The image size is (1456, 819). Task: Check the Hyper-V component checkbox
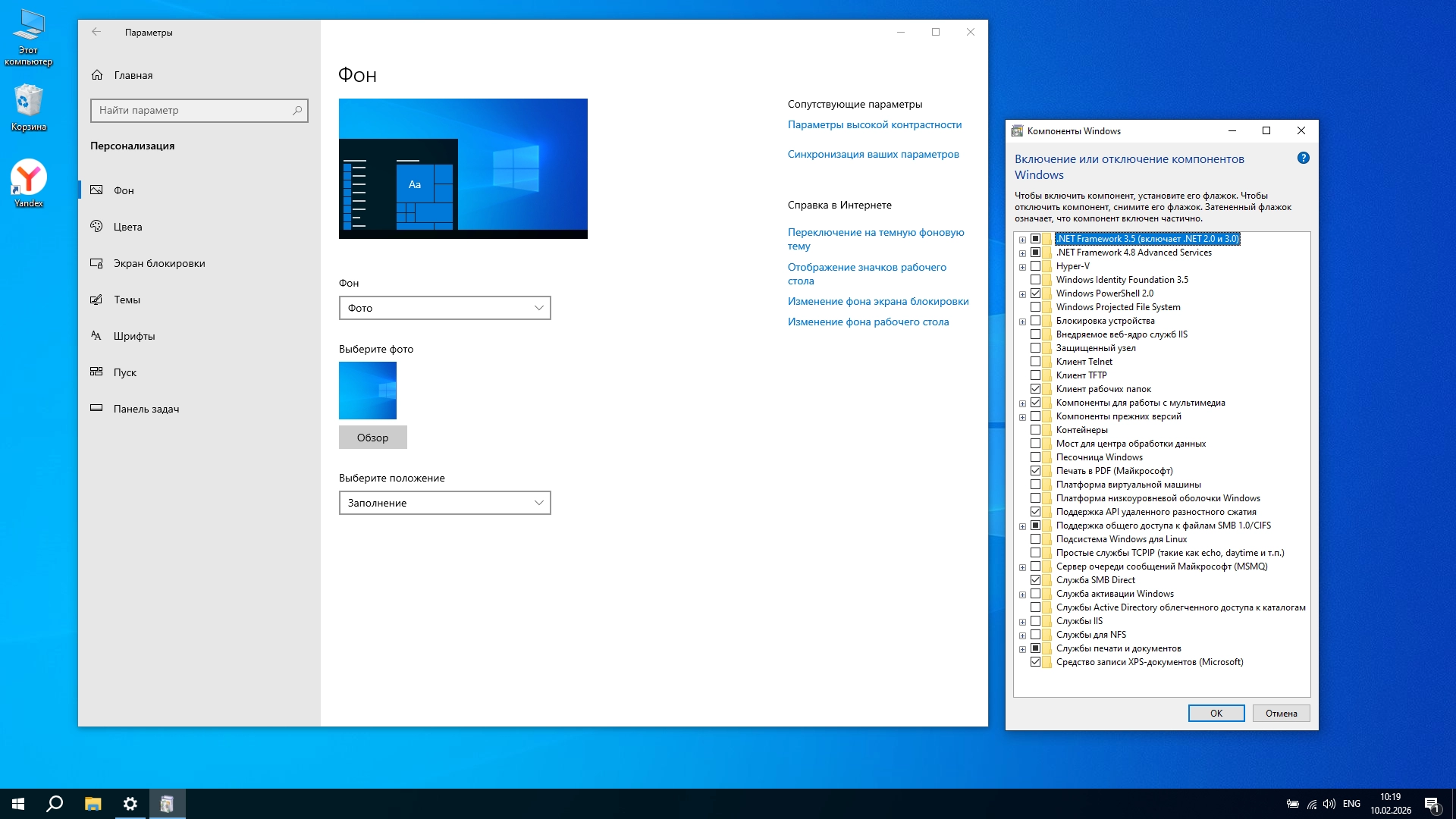(x=1035, y=266)
